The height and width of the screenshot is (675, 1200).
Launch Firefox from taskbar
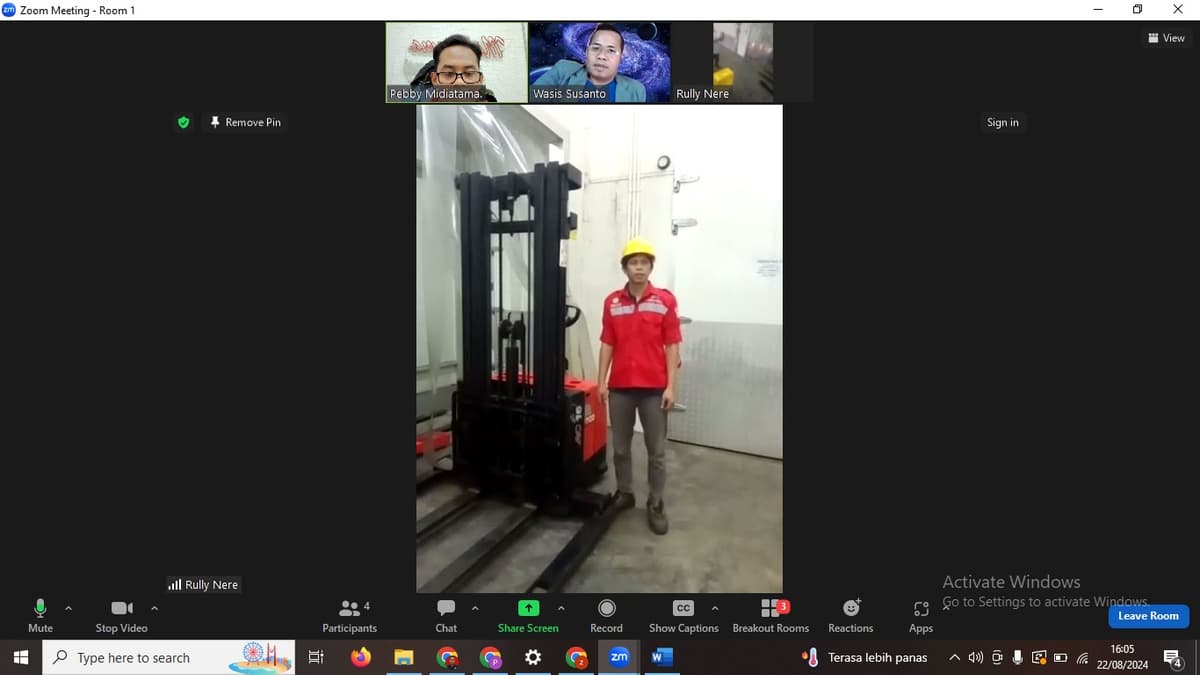point(361,657)
